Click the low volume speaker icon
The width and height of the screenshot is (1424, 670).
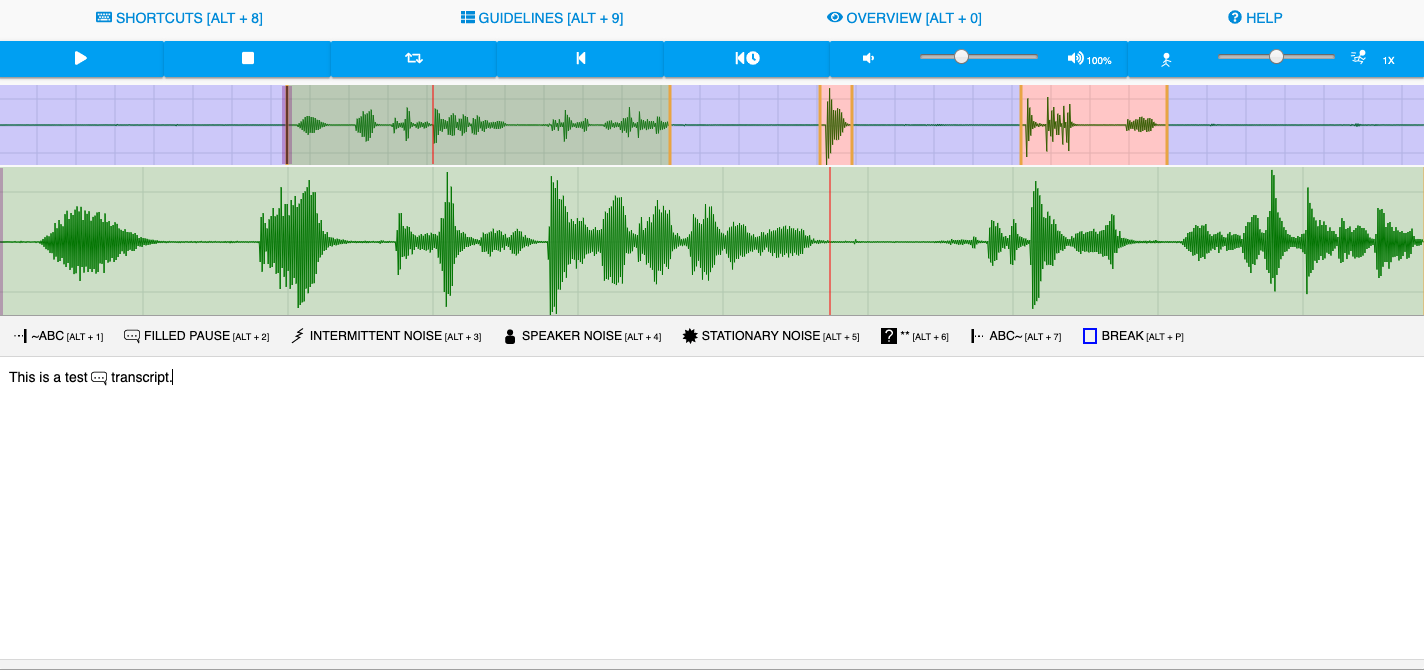(x=868, y=59)
